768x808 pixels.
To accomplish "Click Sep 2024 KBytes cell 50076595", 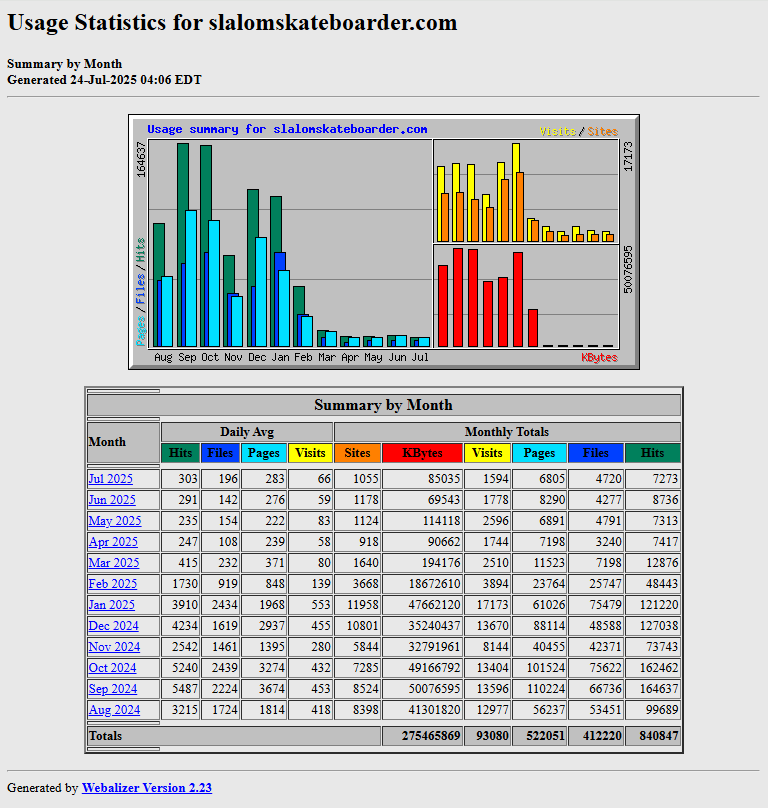I will 422,689.
